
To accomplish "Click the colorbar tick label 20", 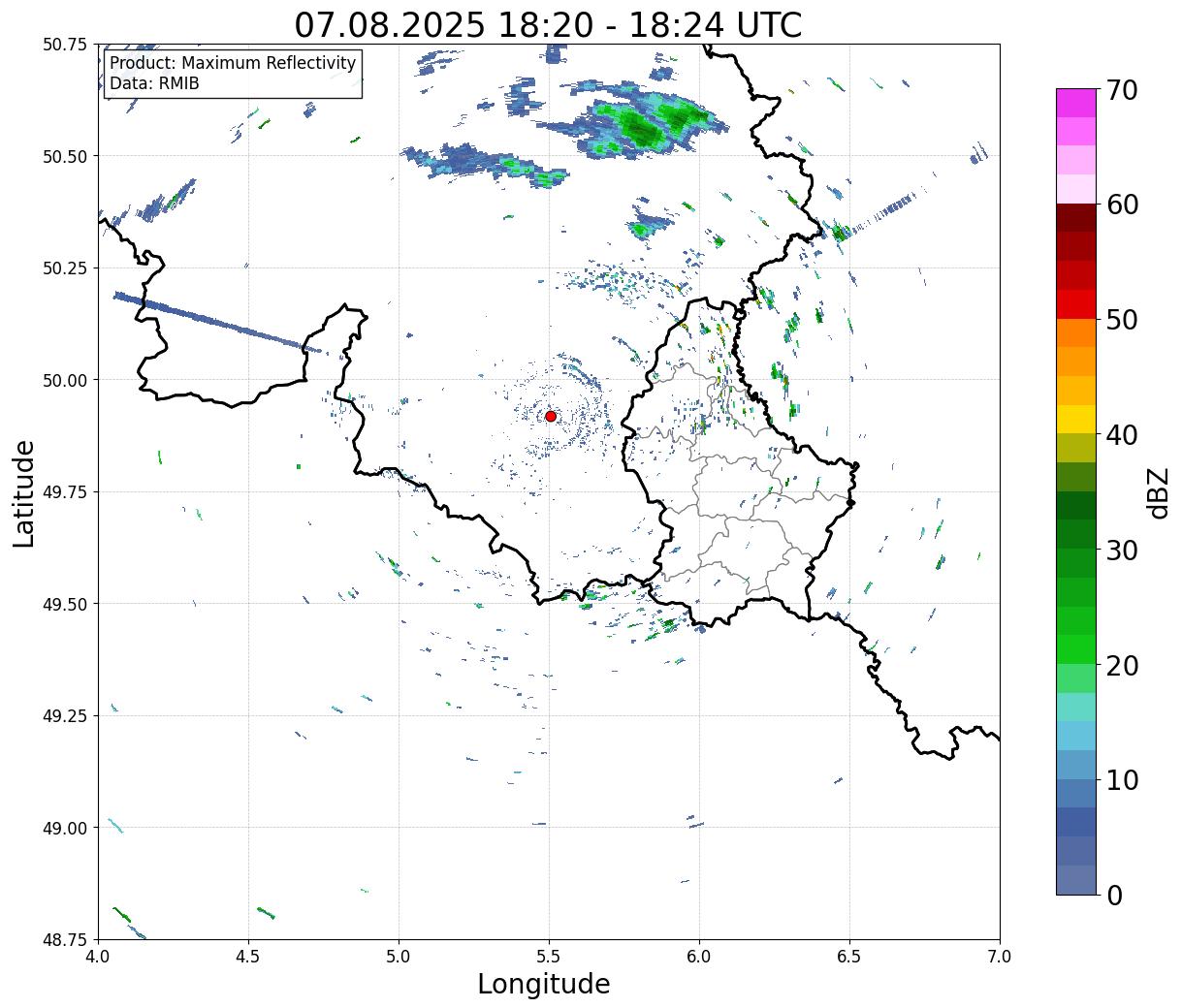I will [1121, 666].
